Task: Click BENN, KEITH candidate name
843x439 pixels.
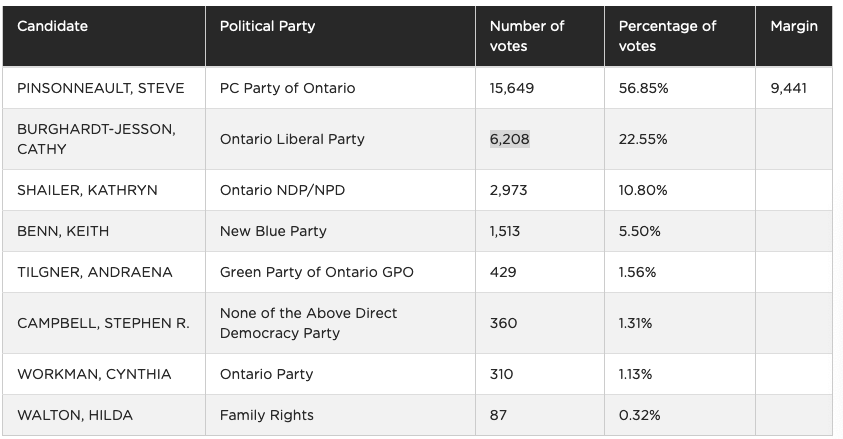Action: (63, 231)
